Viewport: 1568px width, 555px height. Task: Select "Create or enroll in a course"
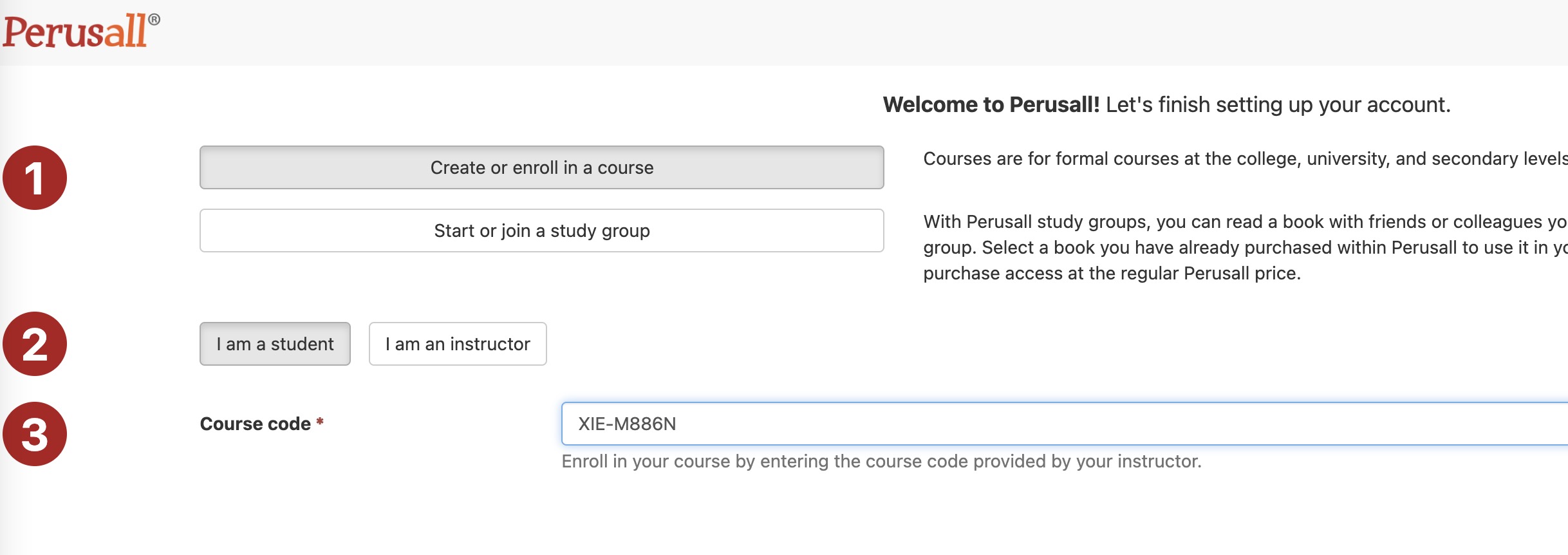[x=541, y=167]
